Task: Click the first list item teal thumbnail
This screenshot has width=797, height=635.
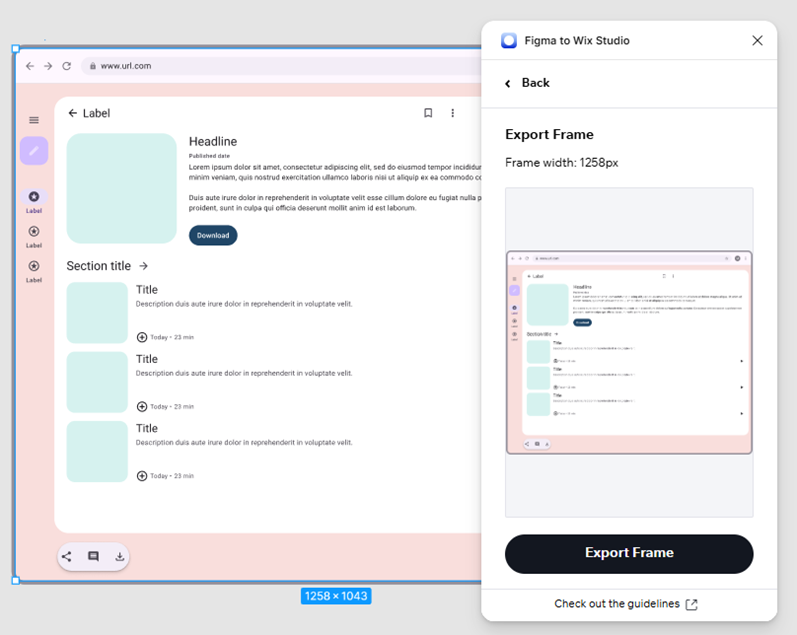Action: click(x=97, y=313)
